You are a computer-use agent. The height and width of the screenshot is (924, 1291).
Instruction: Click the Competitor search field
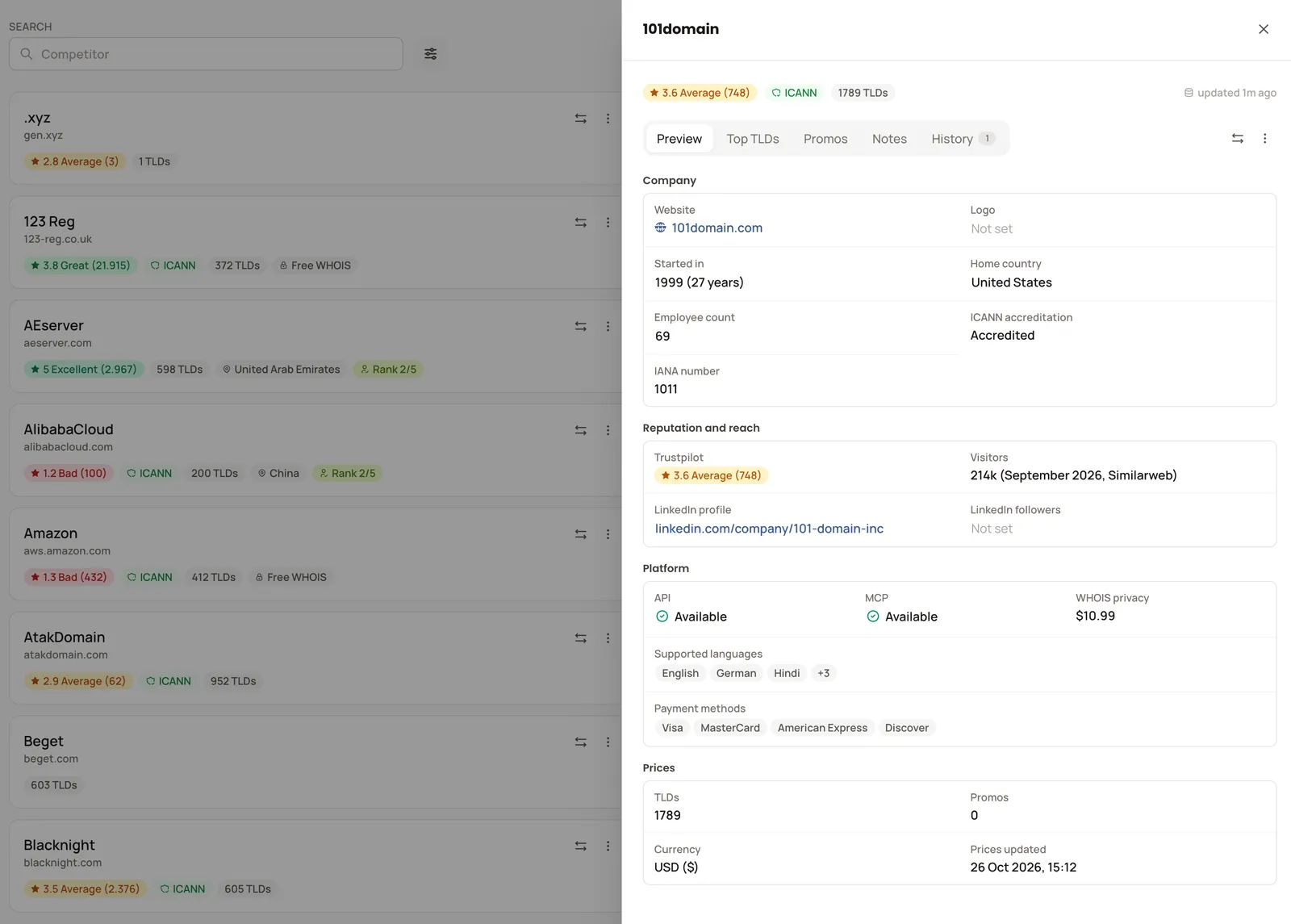[206, 54]
